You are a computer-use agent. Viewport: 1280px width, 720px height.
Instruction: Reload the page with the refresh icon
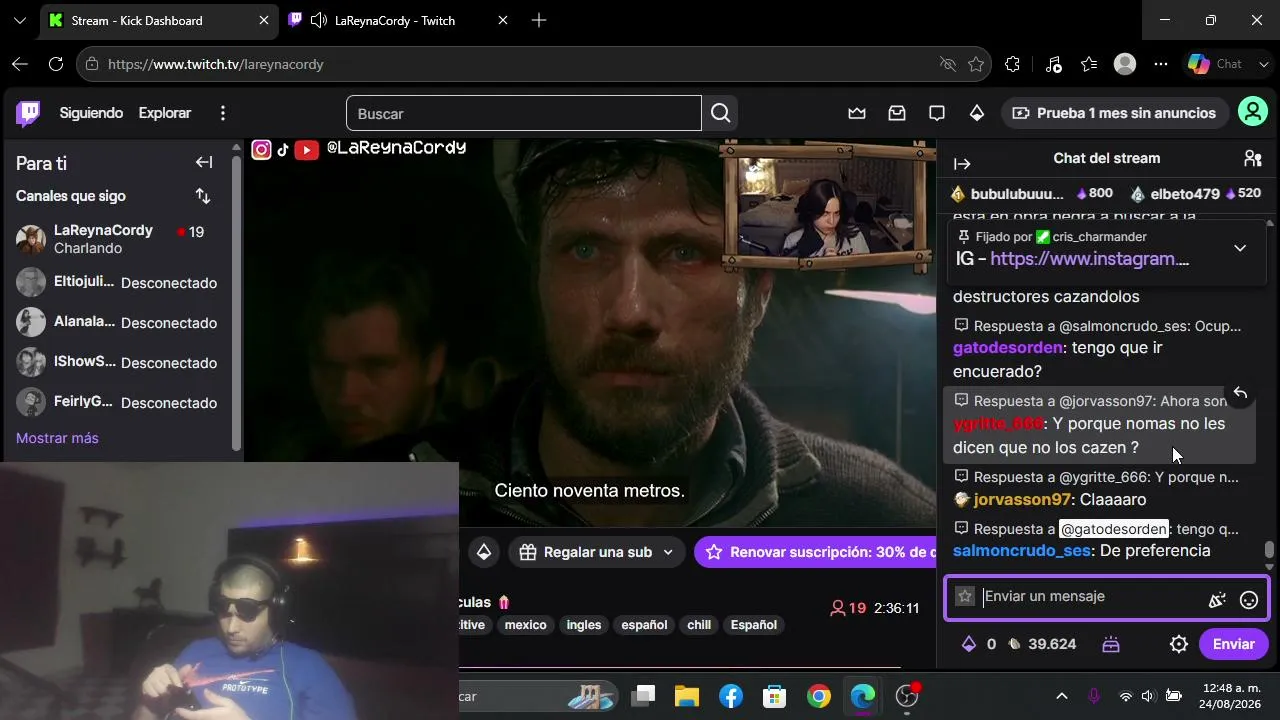(x=56, y=64)
